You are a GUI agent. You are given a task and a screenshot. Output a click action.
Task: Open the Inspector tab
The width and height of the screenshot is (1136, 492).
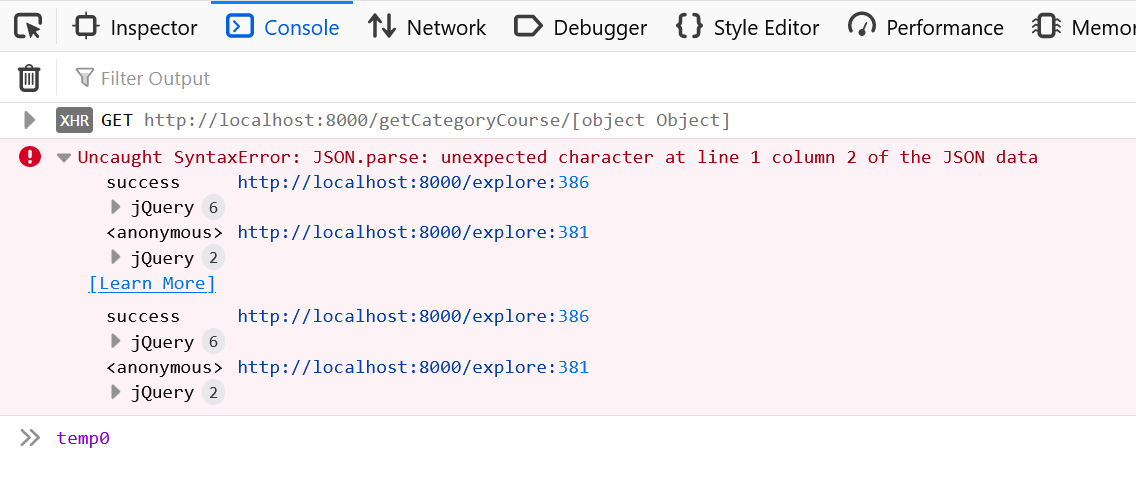coord(136,27)
